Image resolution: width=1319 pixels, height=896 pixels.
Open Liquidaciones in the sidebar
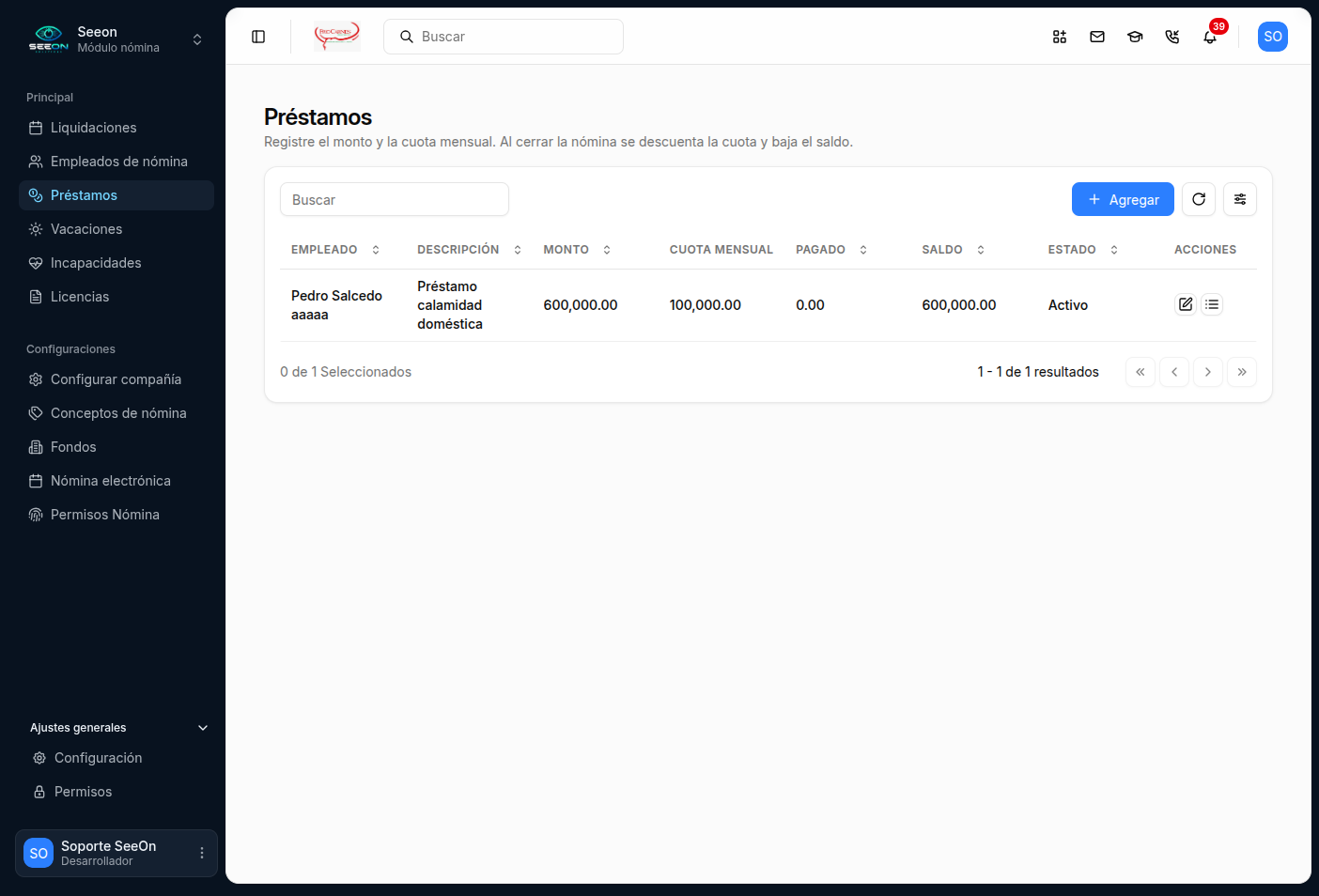116,128
